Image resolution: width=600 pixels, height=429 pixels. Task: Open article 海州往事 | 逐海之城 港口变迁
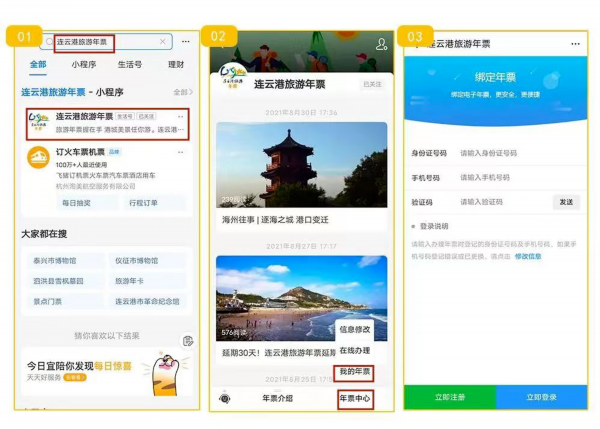pyautogui.click(x=275, y=220)
